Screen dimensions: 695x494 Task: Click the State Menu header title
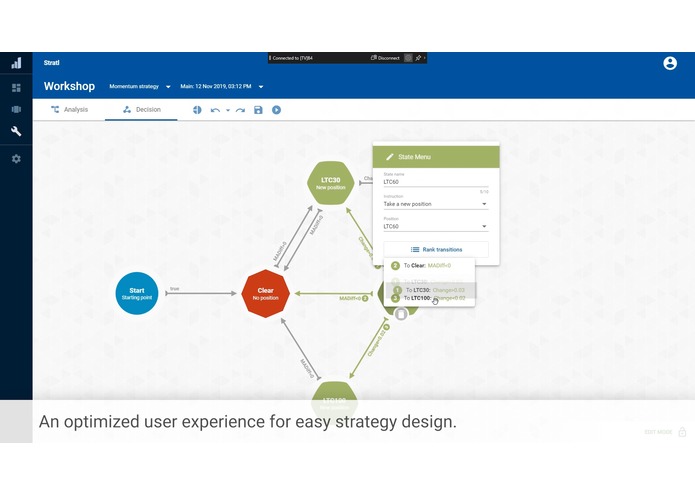coord(414,157)
